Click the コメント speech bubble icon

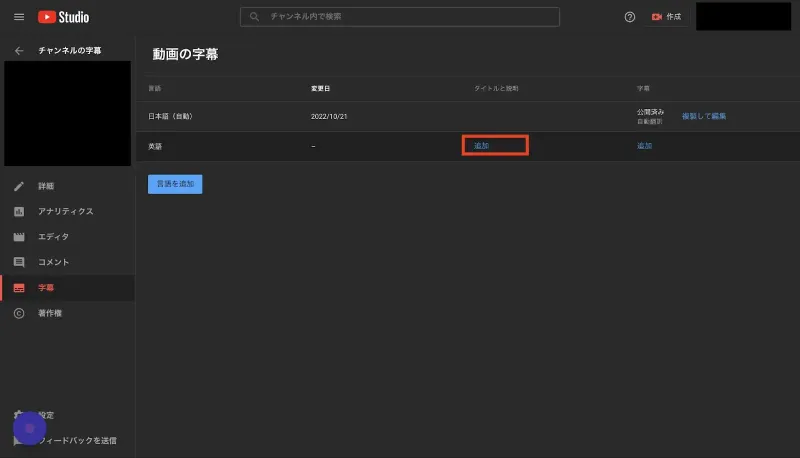[19, 262]
